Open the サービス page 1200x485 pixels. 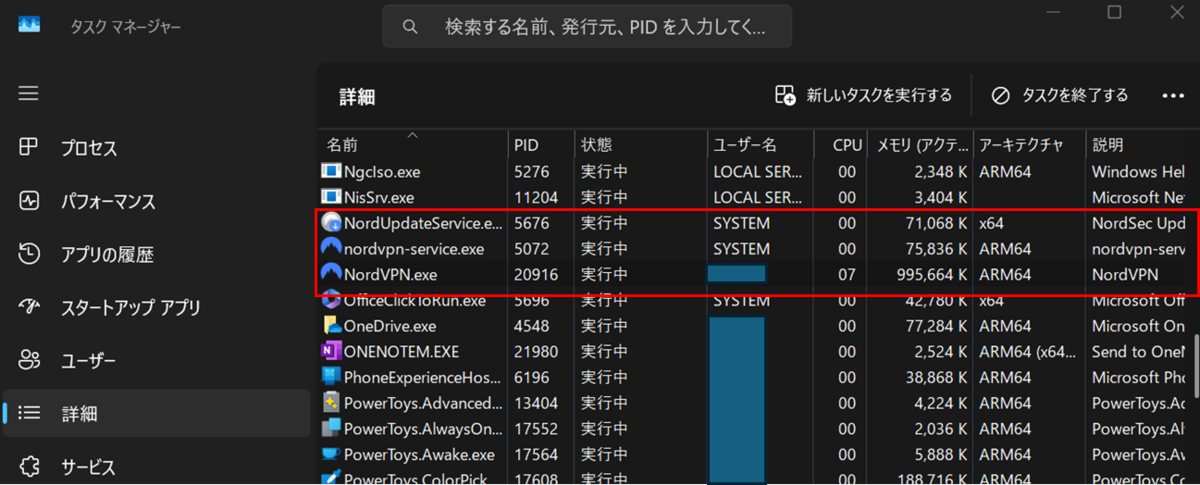(x=156, y=466)
